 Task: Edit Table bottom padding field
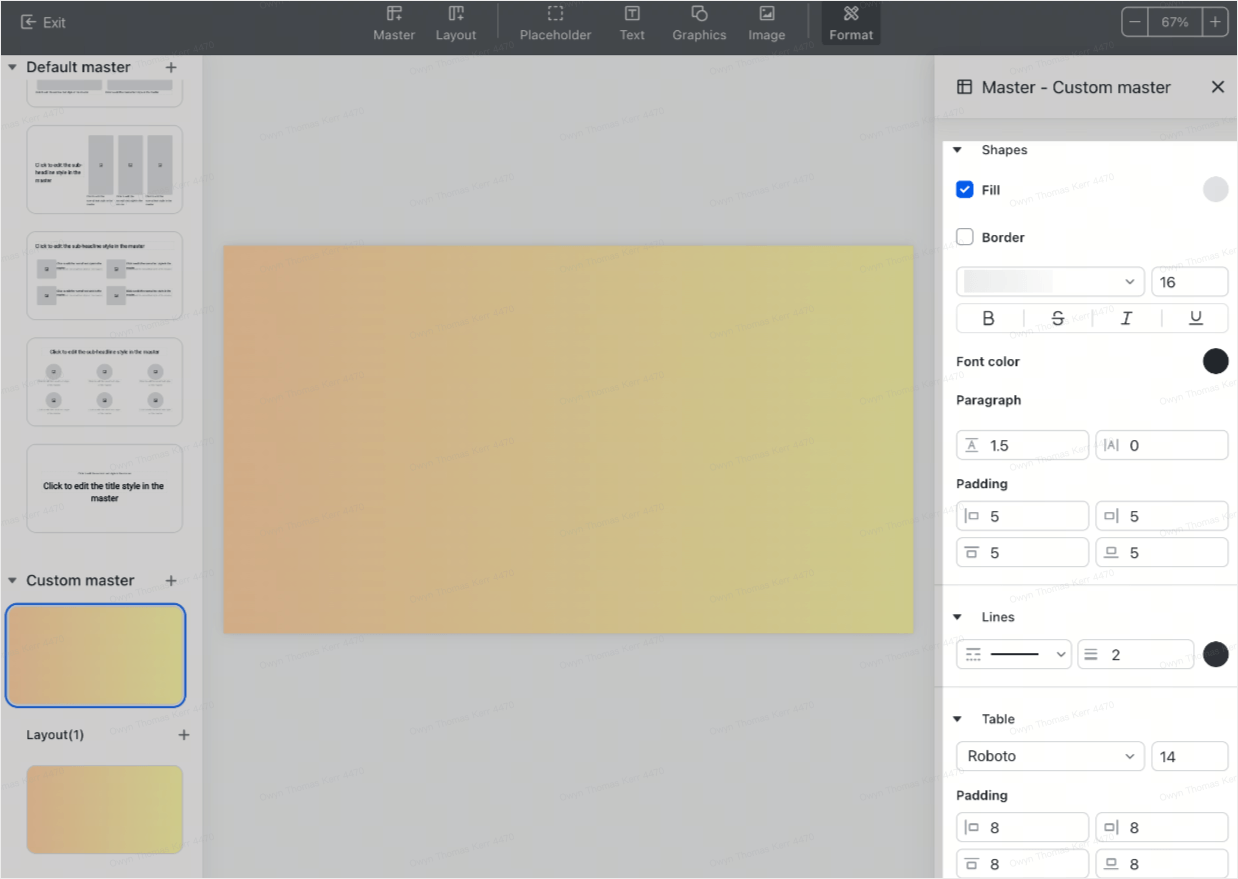pyautogui.click(x=1162, y=863)
